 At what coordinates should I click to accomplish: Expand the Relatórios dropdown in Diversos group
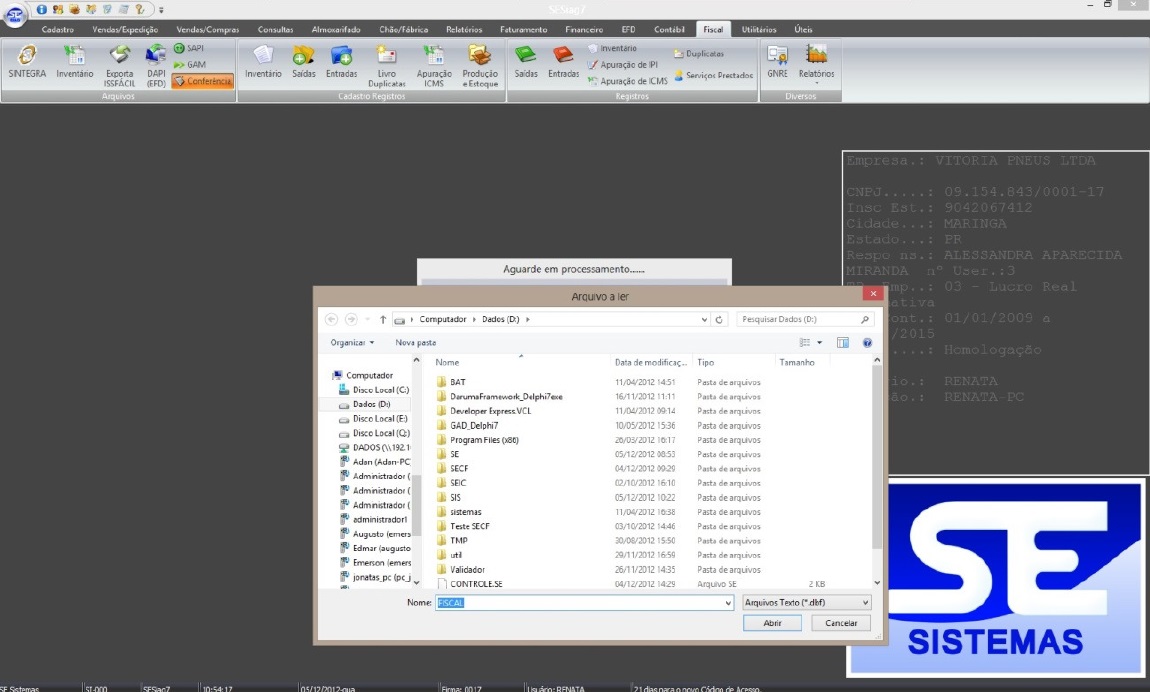816,65
